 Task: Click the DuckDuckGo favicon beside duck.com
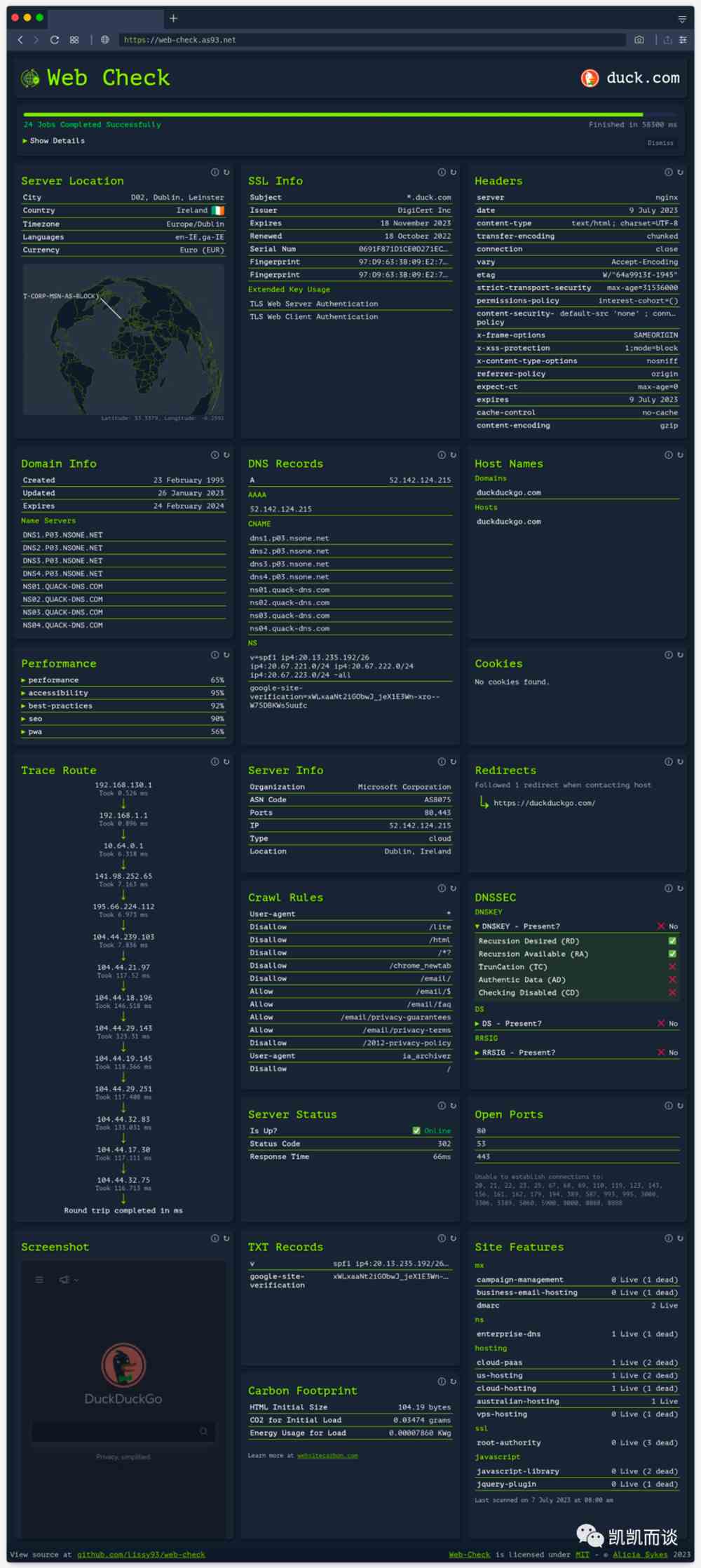click(x=590, y=78)
